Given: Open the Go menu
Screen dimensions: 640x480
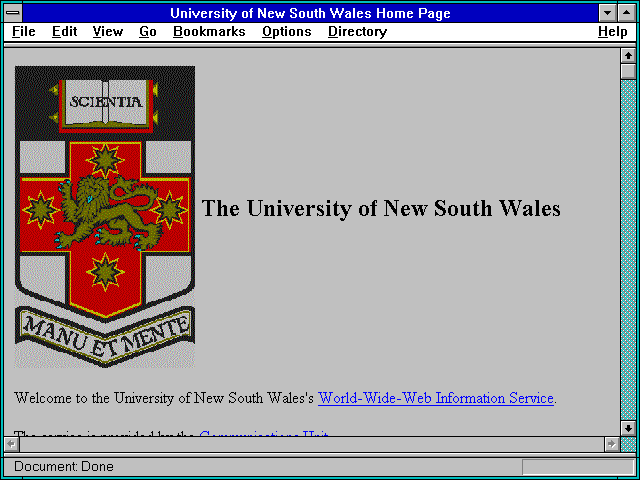Looking at the screenshot, I should pos(148,32).
